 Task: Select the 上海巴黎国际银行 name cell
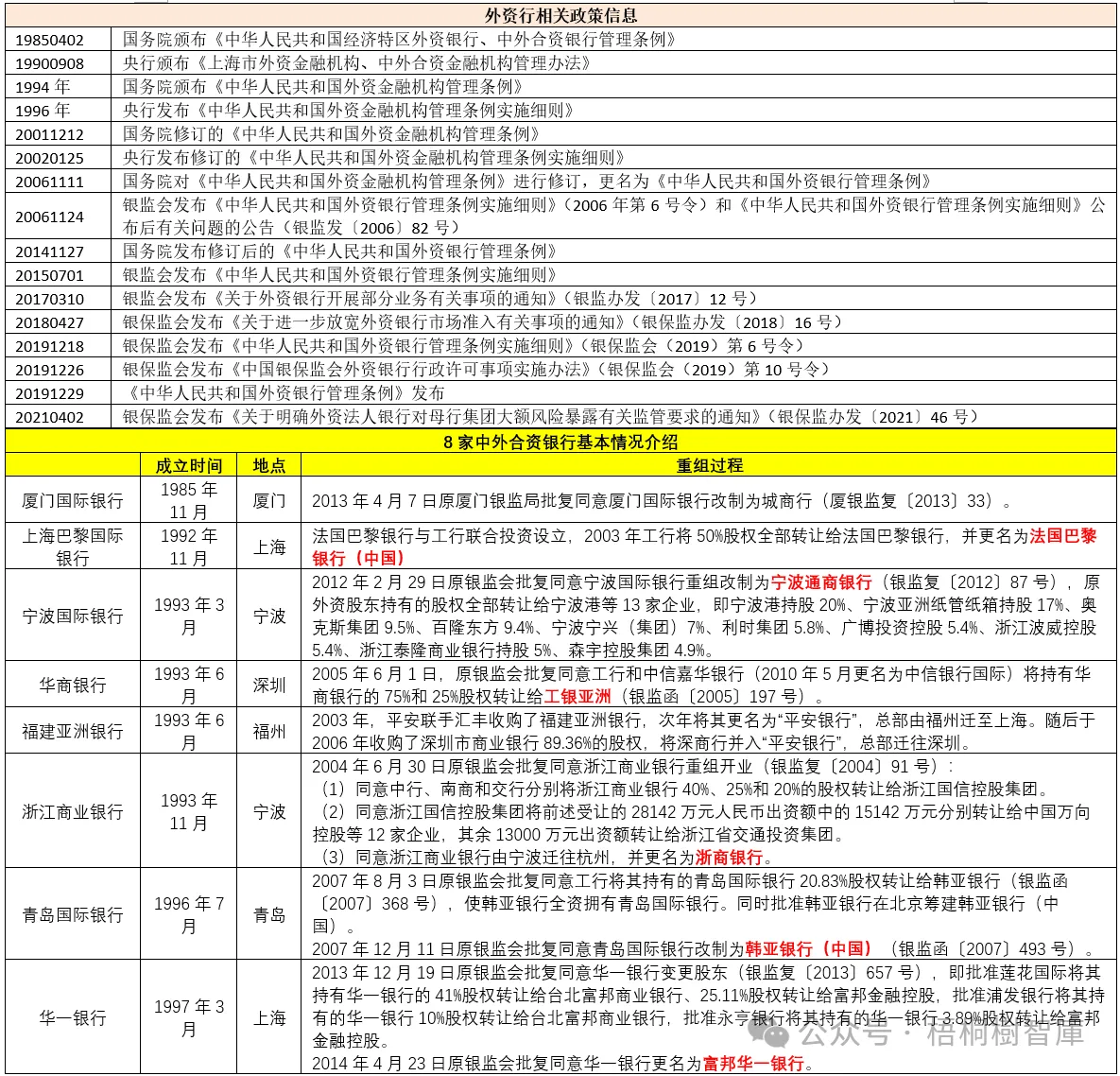(72, 547)
